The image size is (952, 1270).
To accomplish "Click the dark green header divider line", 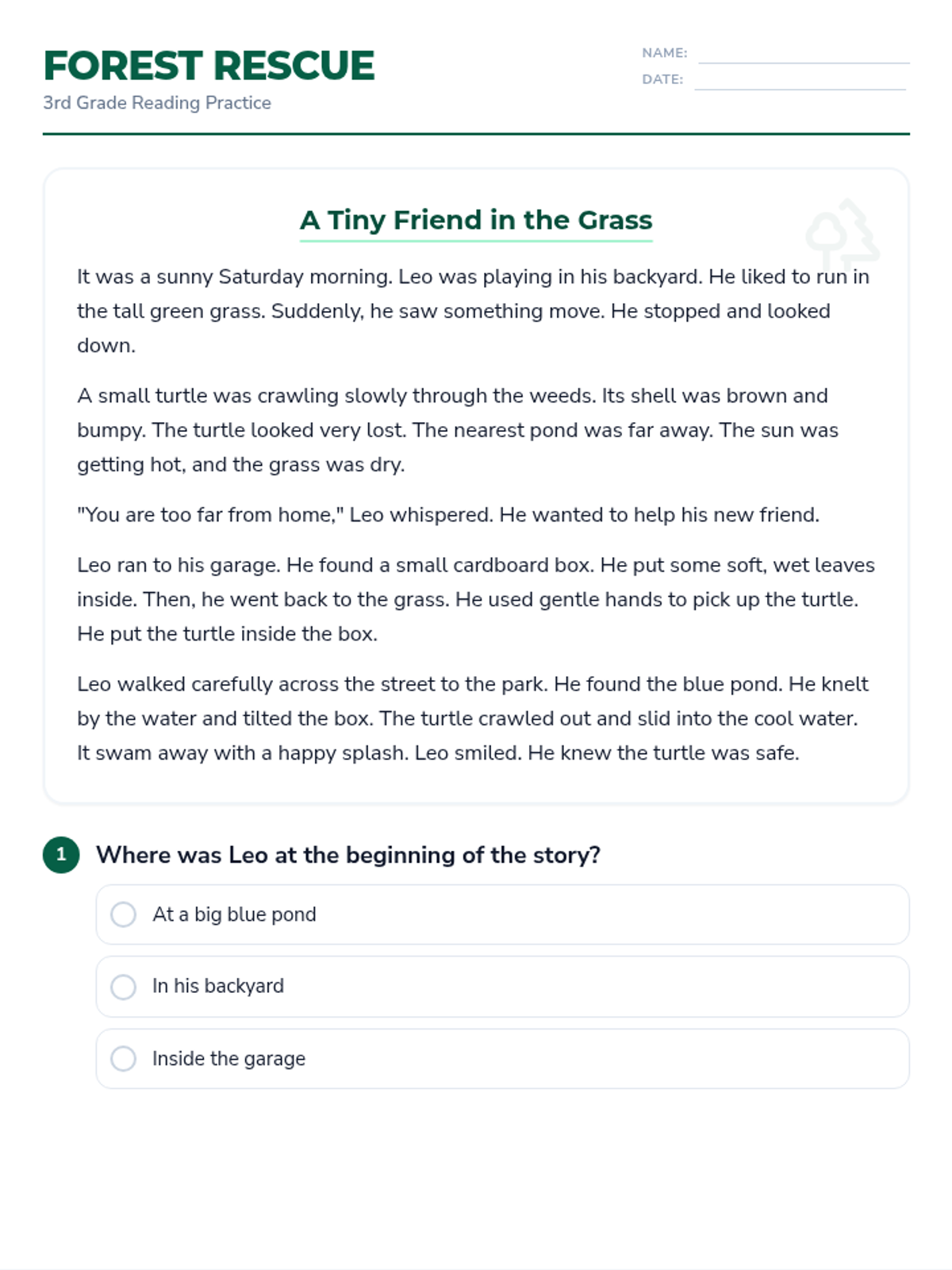I will click(476, 134).
